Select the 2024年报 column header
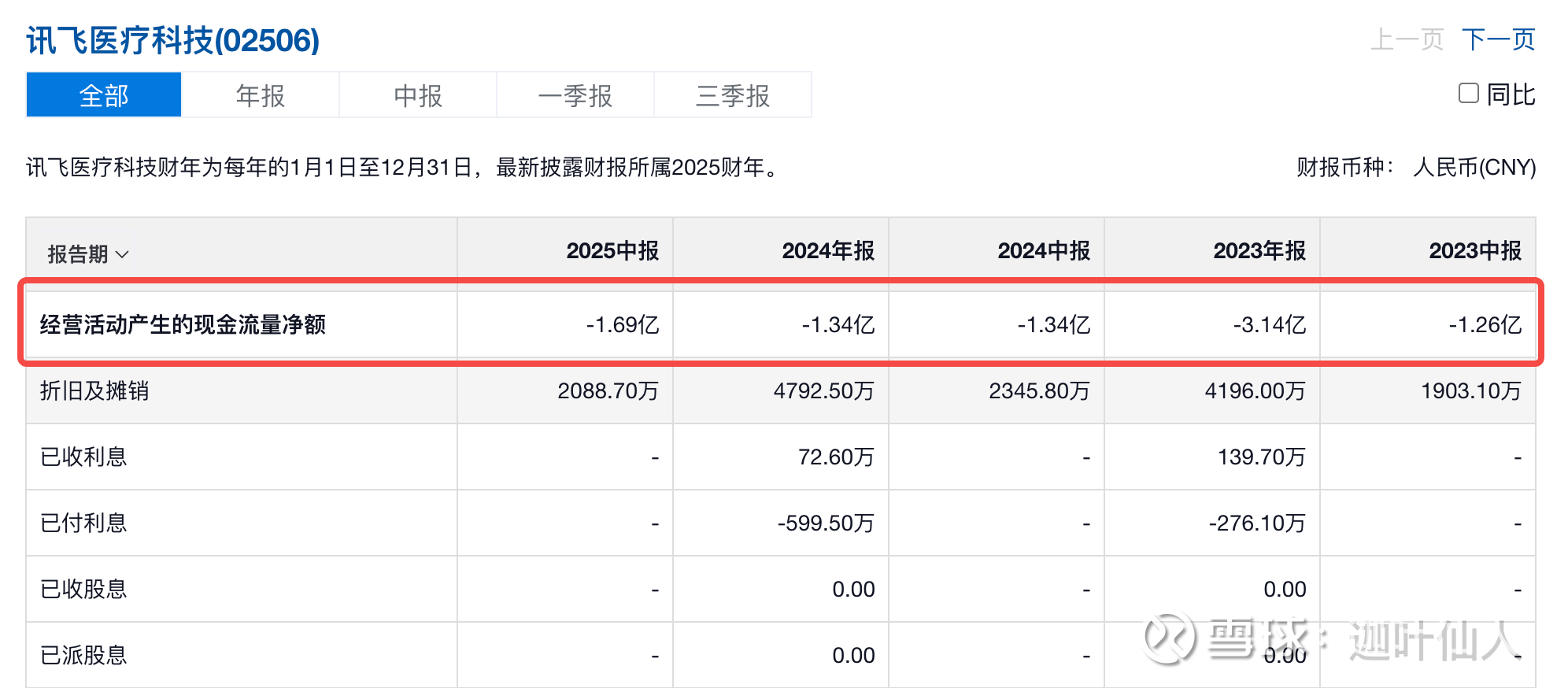 pyautogui.click(x=828, y=251)
